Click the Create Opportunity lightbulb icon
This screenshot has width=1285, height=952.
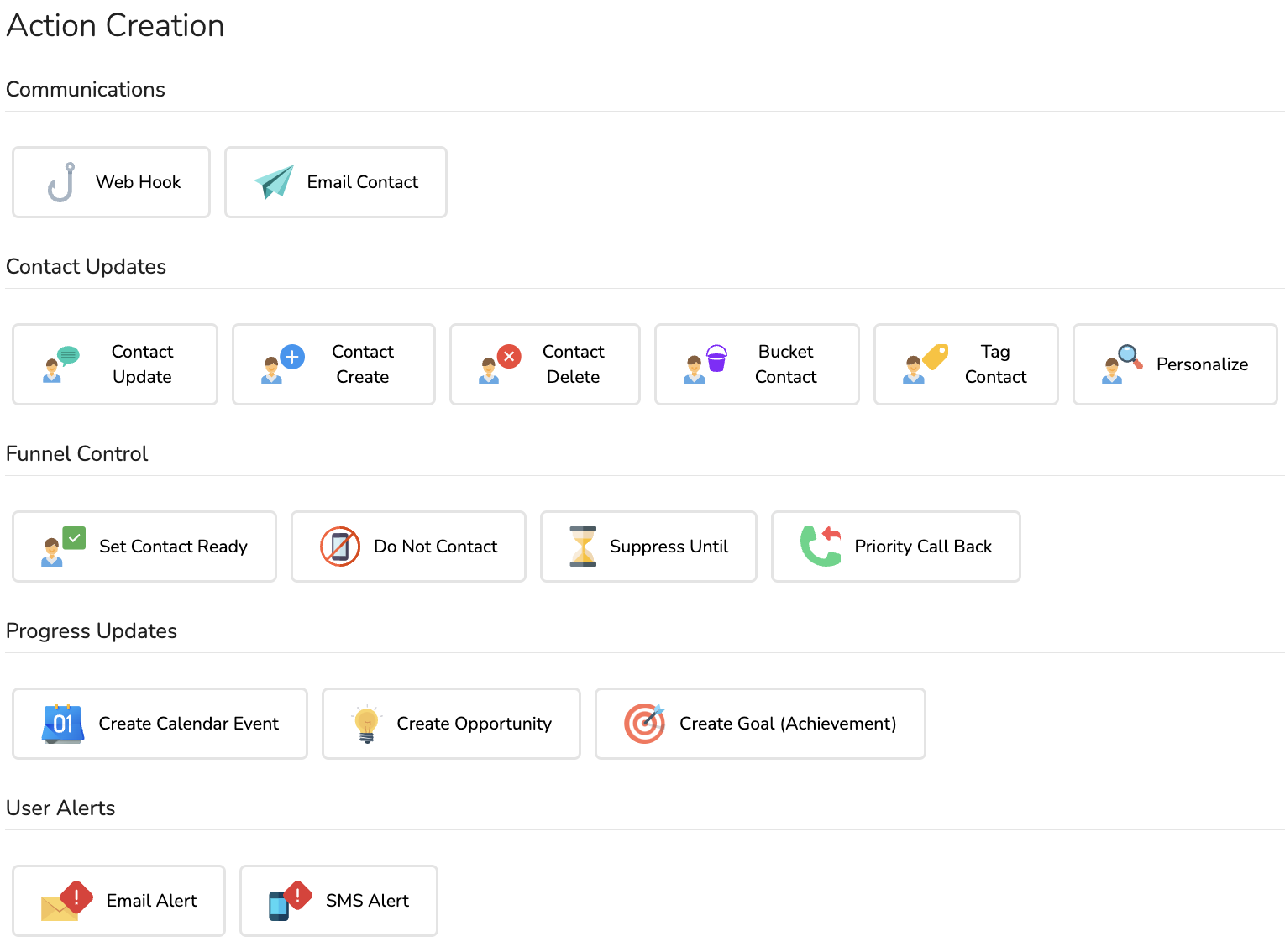pos(367,724)
